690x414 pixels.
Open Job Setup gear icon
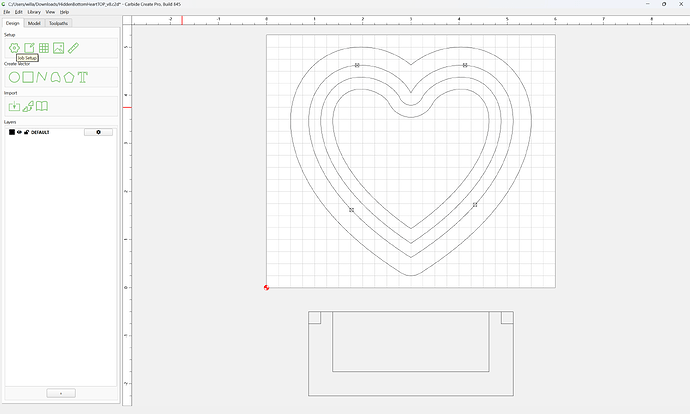[15, 48]
